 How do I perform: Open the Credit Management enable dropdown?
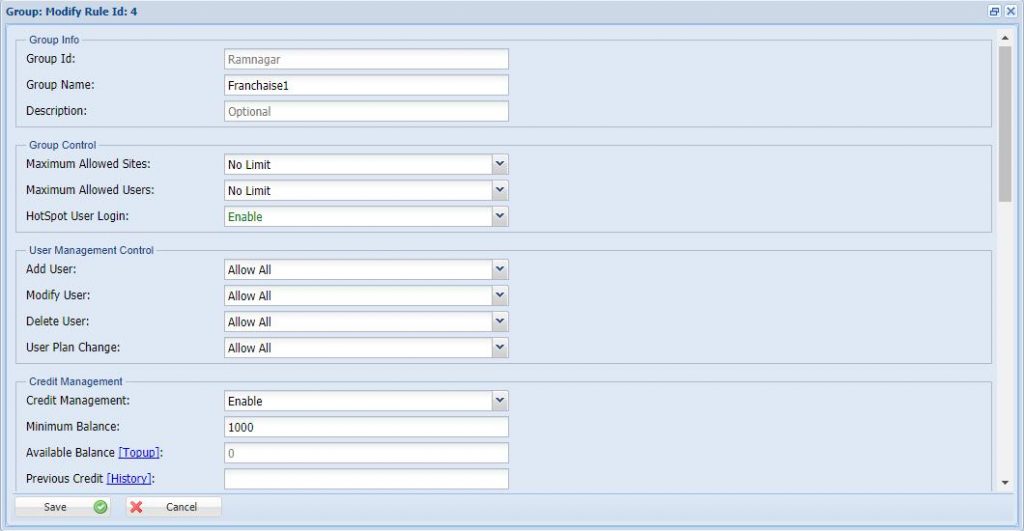click(x=500, y=400)
